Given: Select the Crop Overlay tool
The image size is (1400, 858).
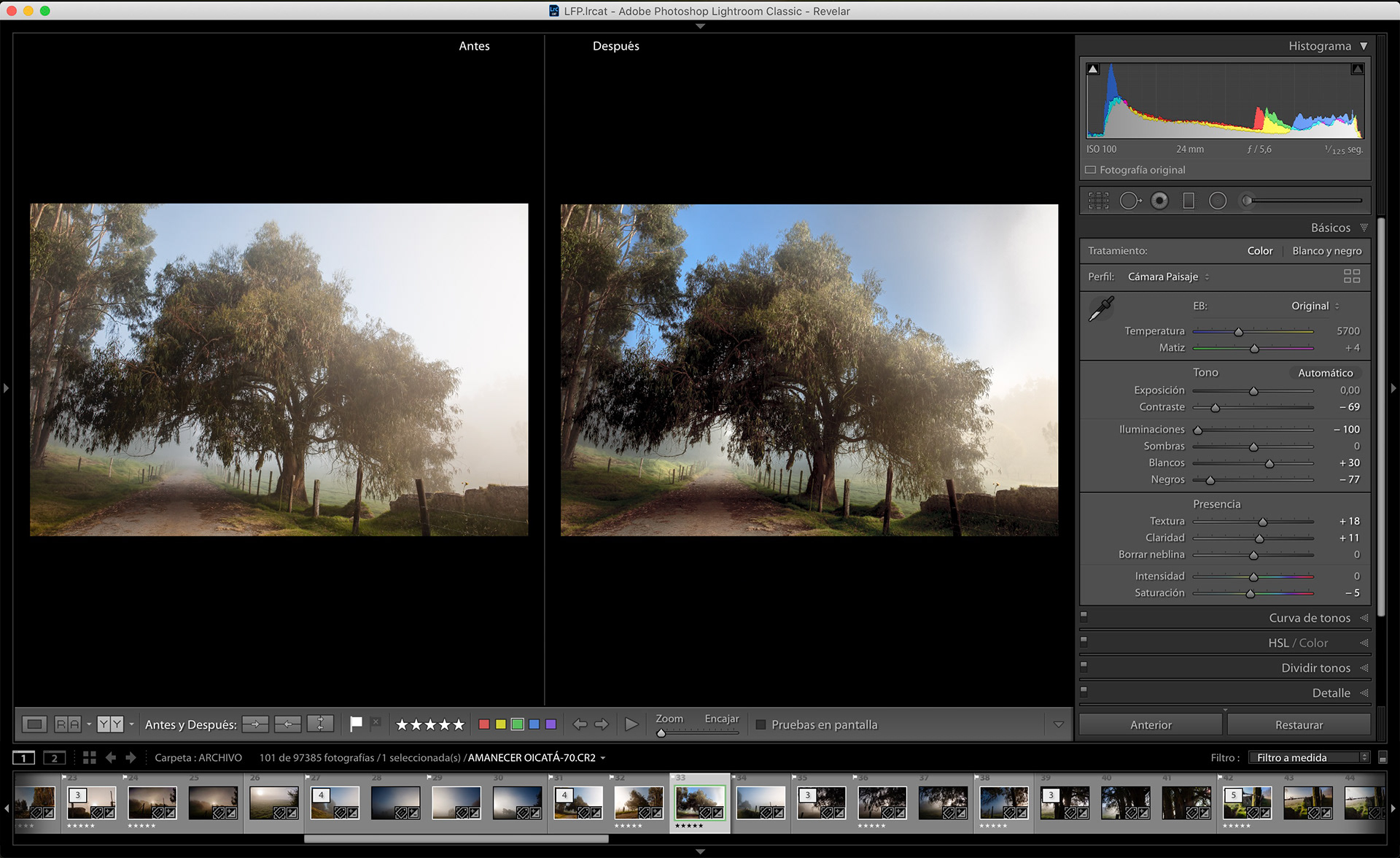Looking at the screenshot, I should pos(1098,201).
